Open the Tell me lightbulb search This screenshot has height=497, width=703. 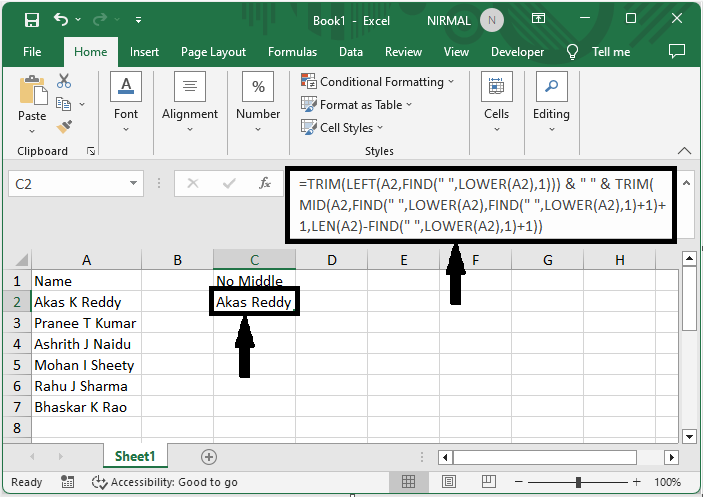[x=573, y=52]
